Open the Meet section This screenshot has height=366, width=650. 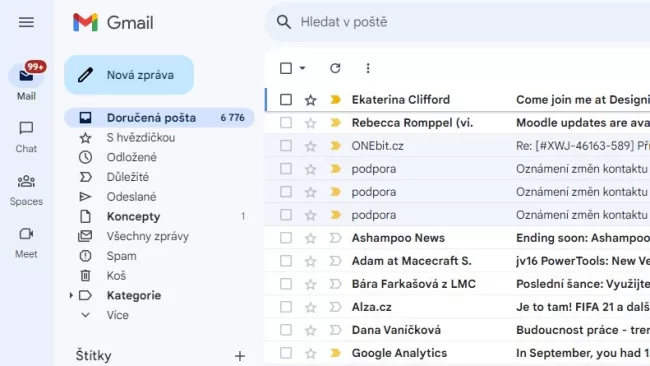pyautogui.click(x=26, y=243)
